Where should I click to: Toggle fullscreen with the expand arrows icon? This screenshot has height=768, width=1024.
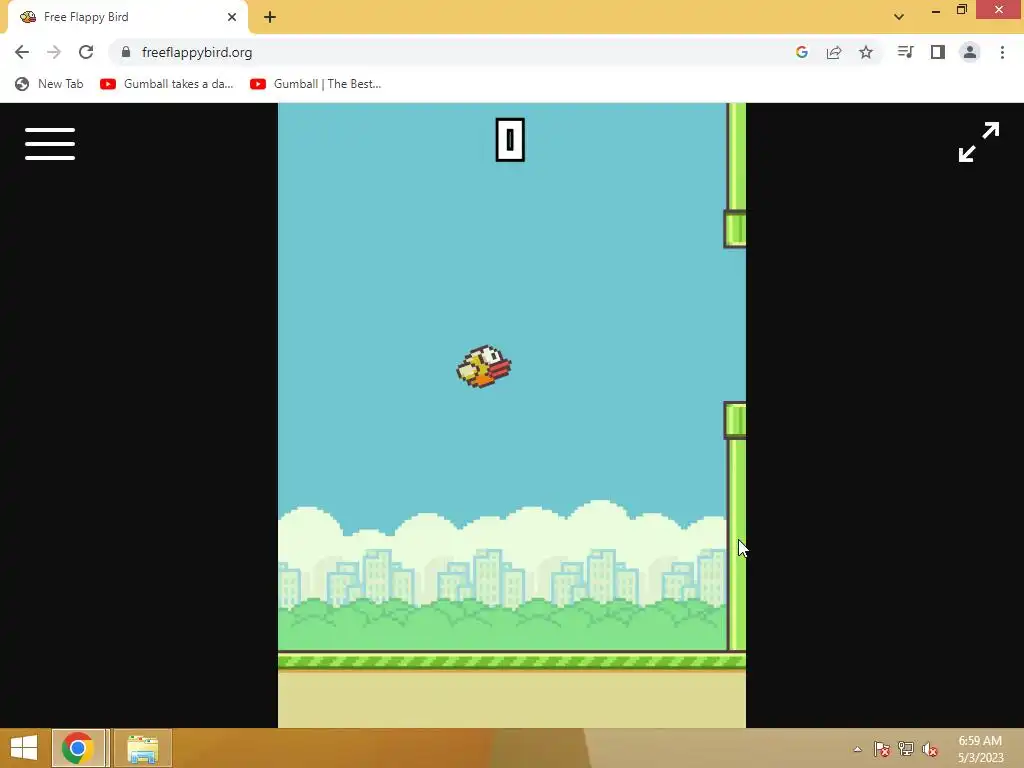coord(978,142)
